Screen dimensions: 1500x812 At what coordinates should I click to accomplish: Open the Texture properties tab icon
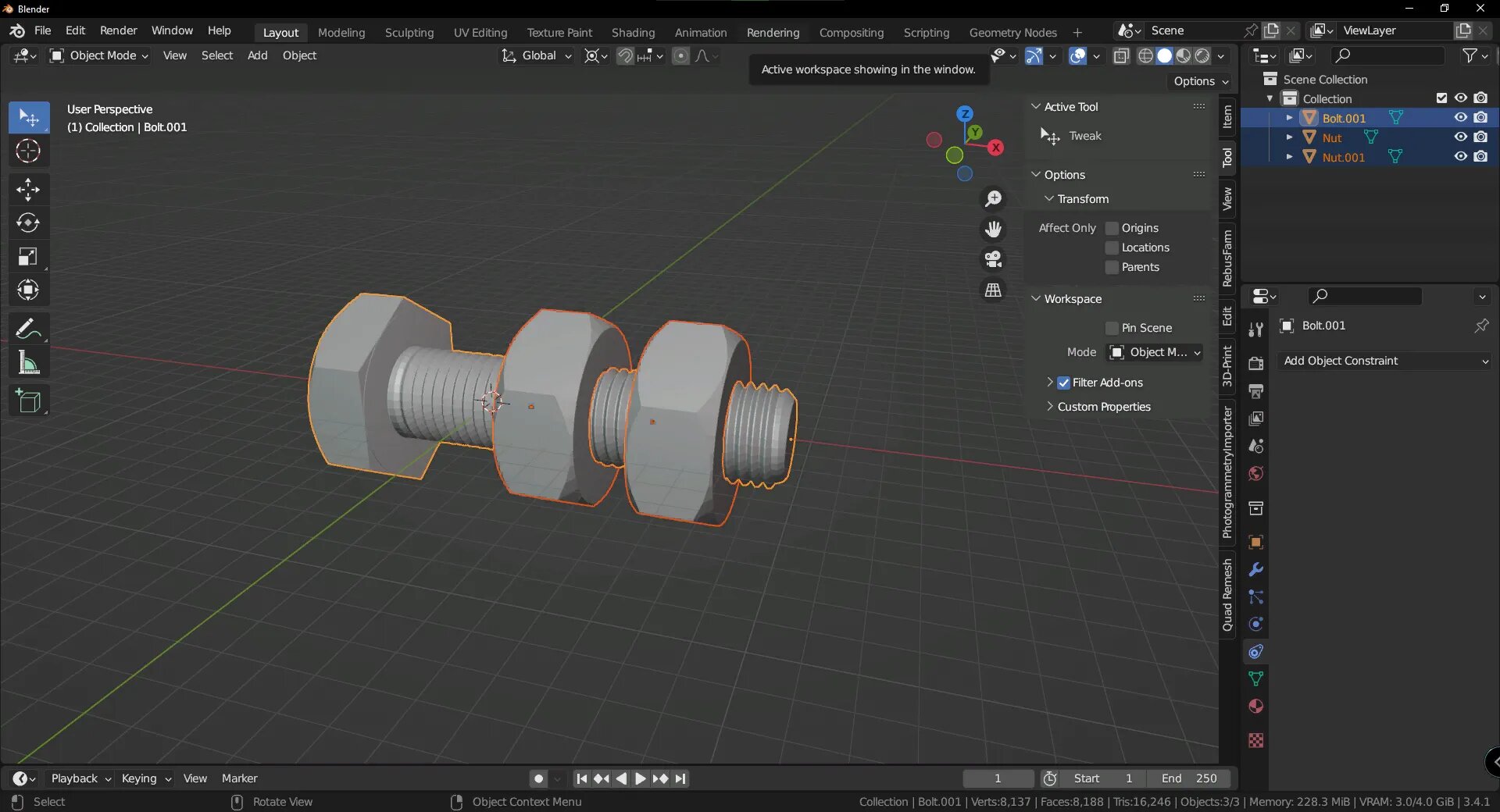tap(1255, 740)
